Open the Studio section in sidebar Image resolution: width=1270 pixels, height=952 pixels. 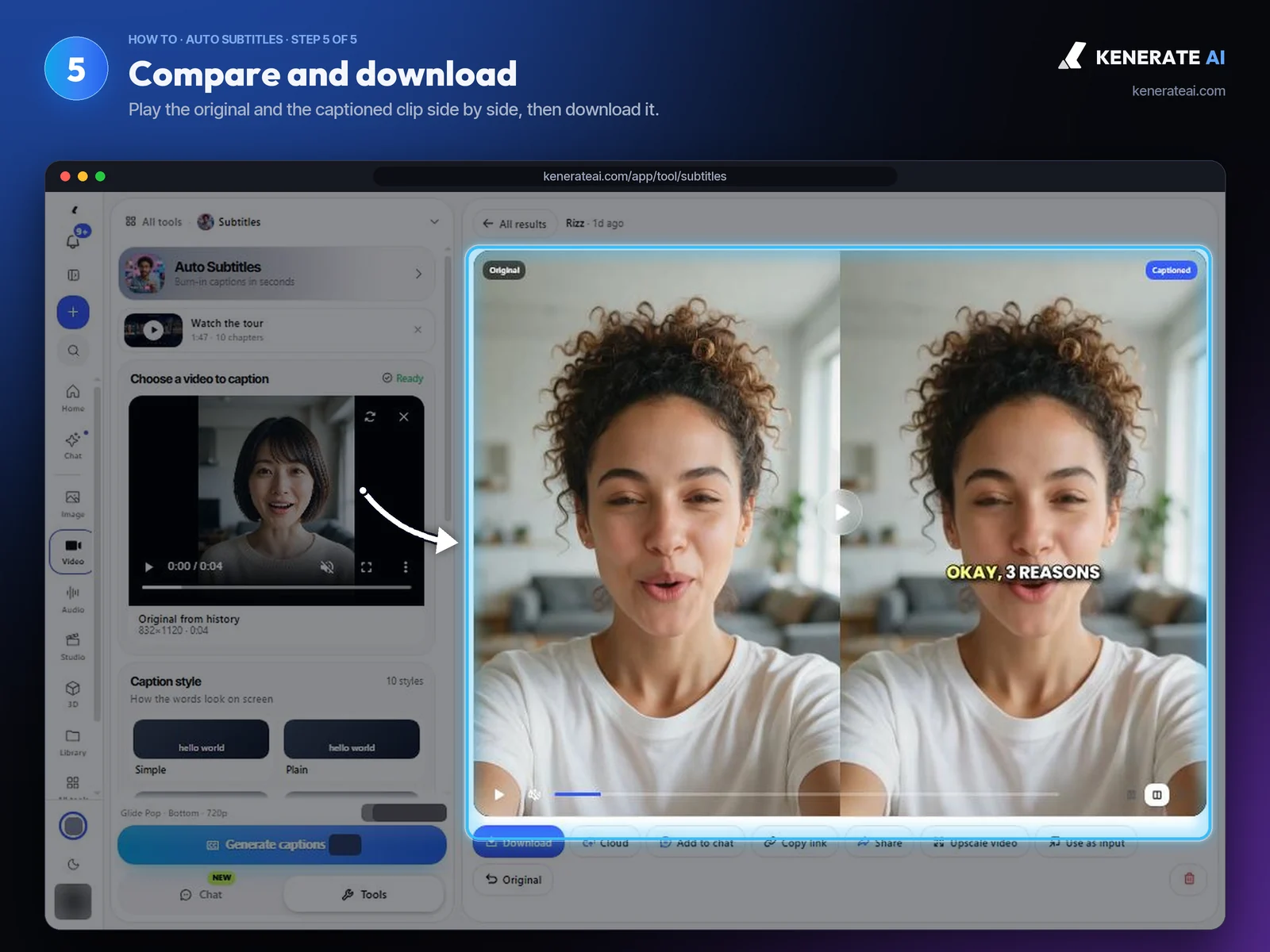73,647
